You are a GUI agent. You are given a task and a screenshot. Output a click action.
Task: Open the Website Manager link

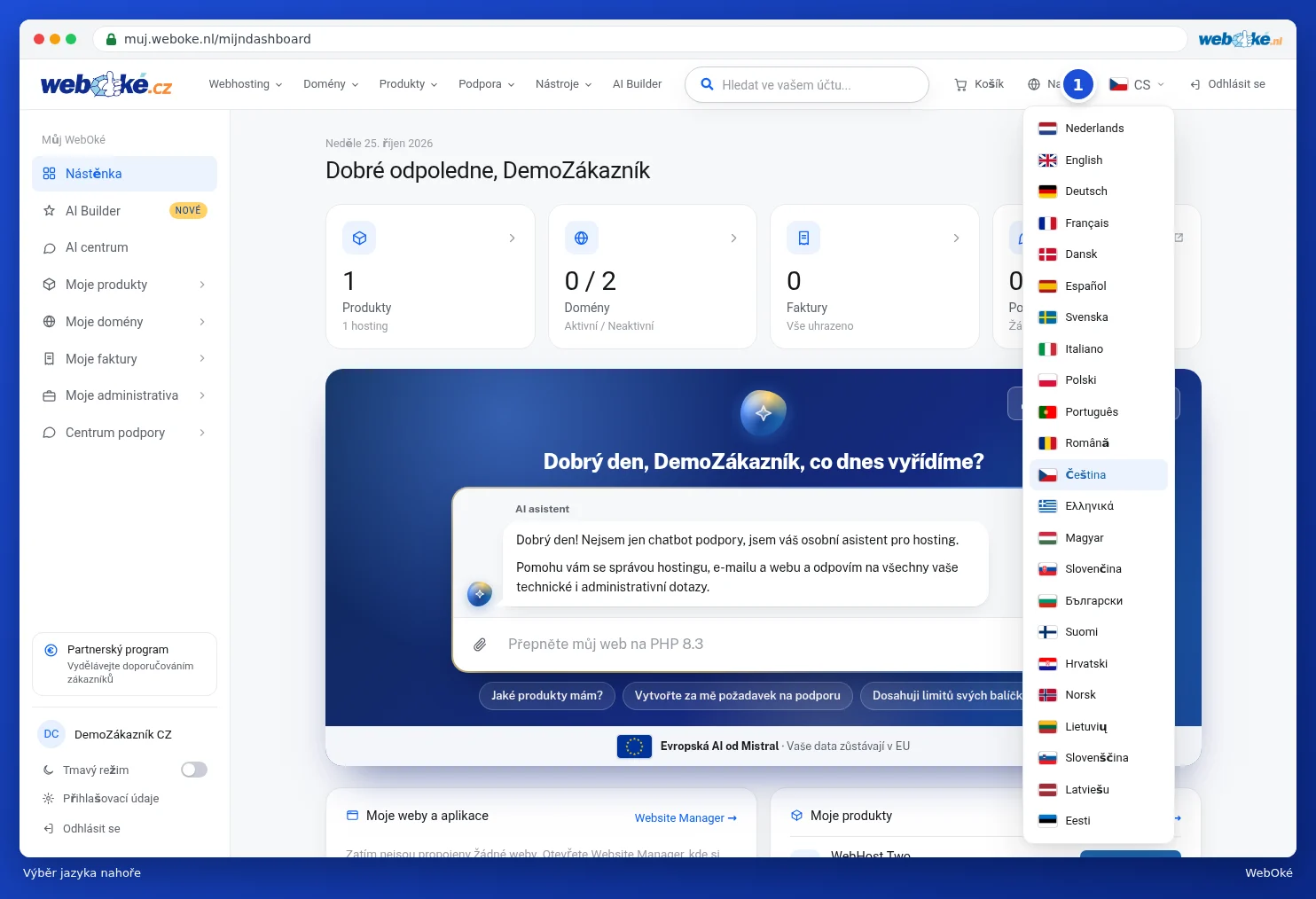[685, 818]
